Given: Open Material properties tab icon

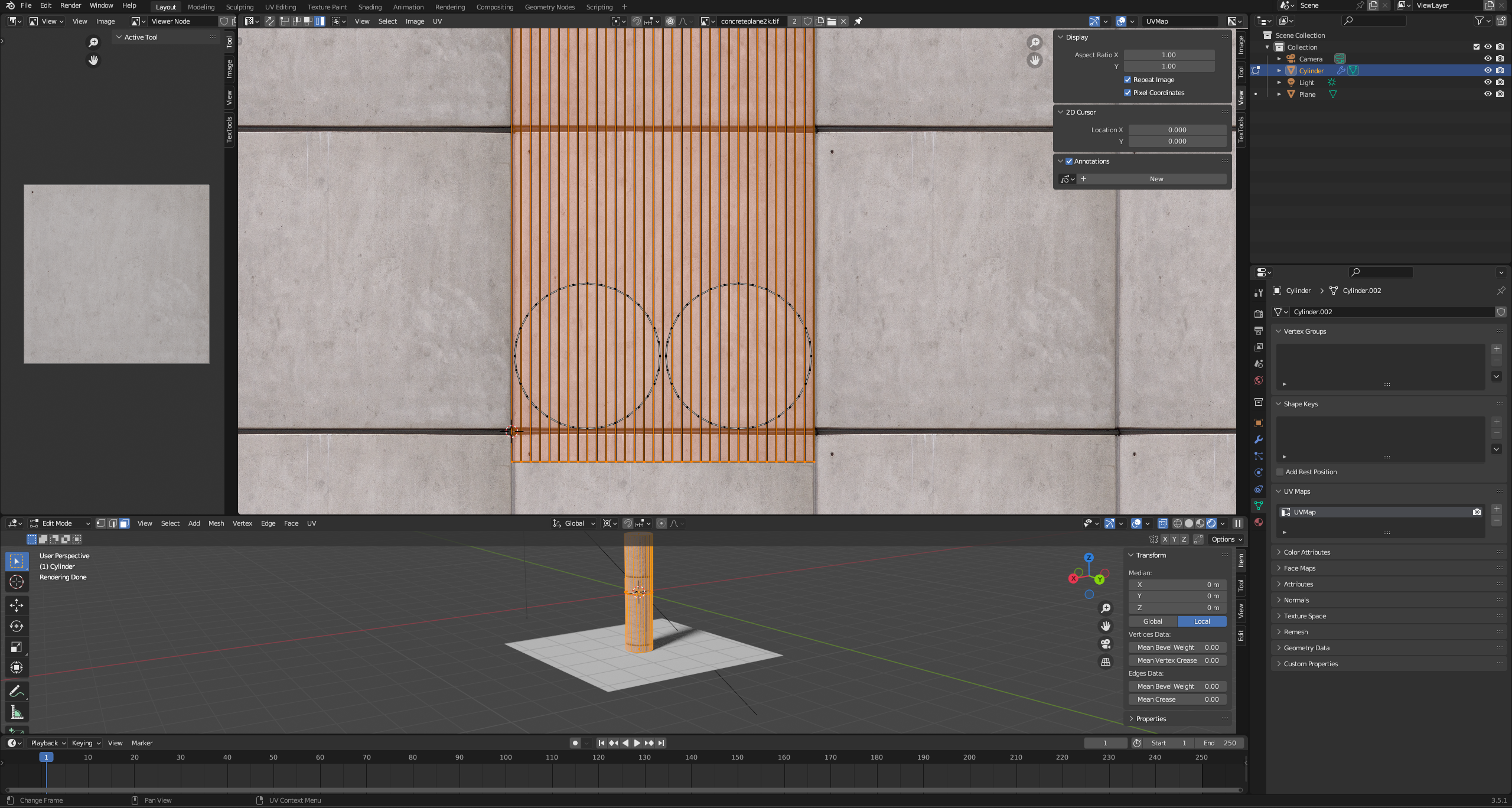Looking at the screenshot, I should 1259,522.
